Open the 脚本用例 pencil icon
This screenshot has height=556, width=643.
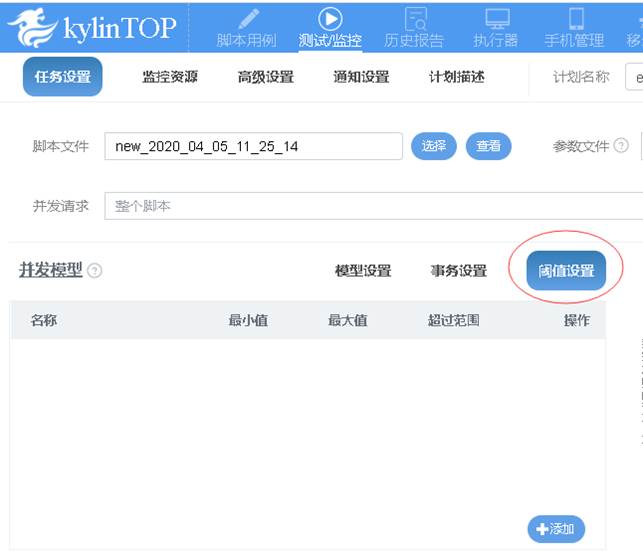pyautogui.click(x=248, y=19)
